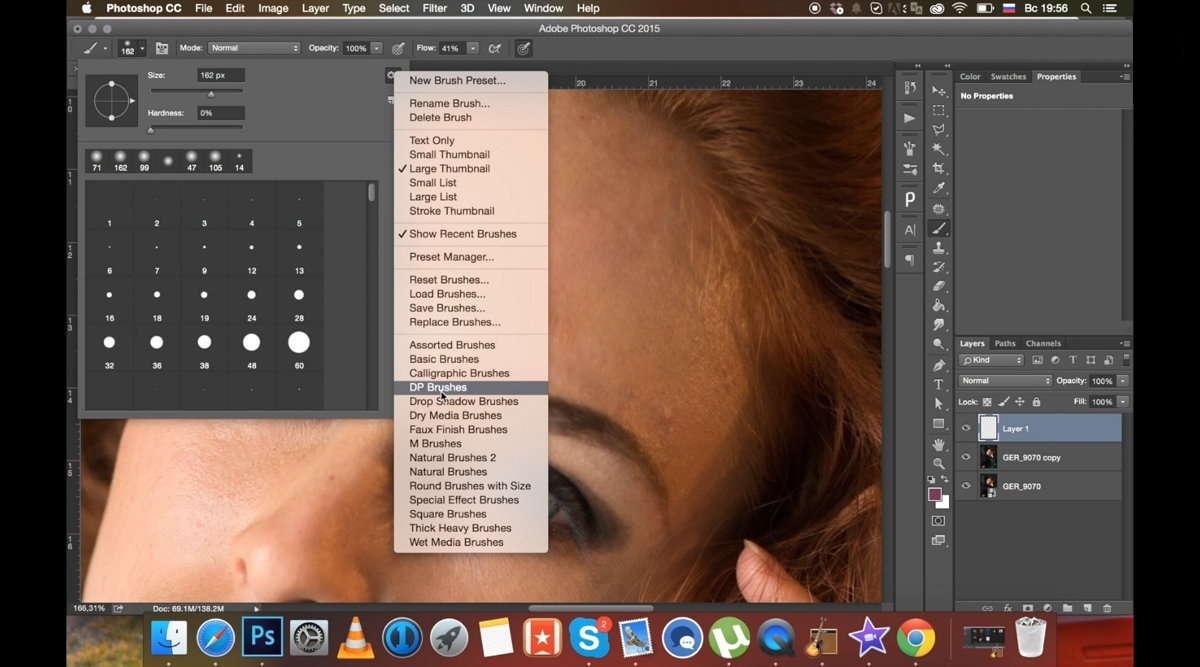Click the Delete layer trash icon
The height and width of the screenshot is (667, 1200).
click(1106, 607)
